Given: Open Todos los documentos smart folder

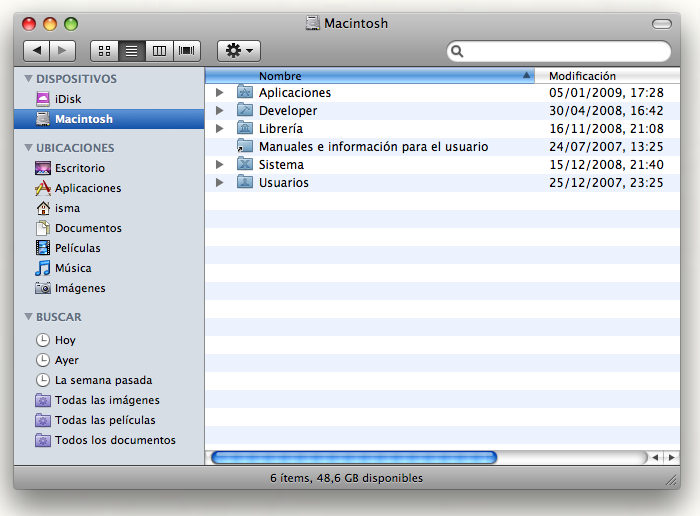Looking at the screenshot, I should click(x=109, y=440).
